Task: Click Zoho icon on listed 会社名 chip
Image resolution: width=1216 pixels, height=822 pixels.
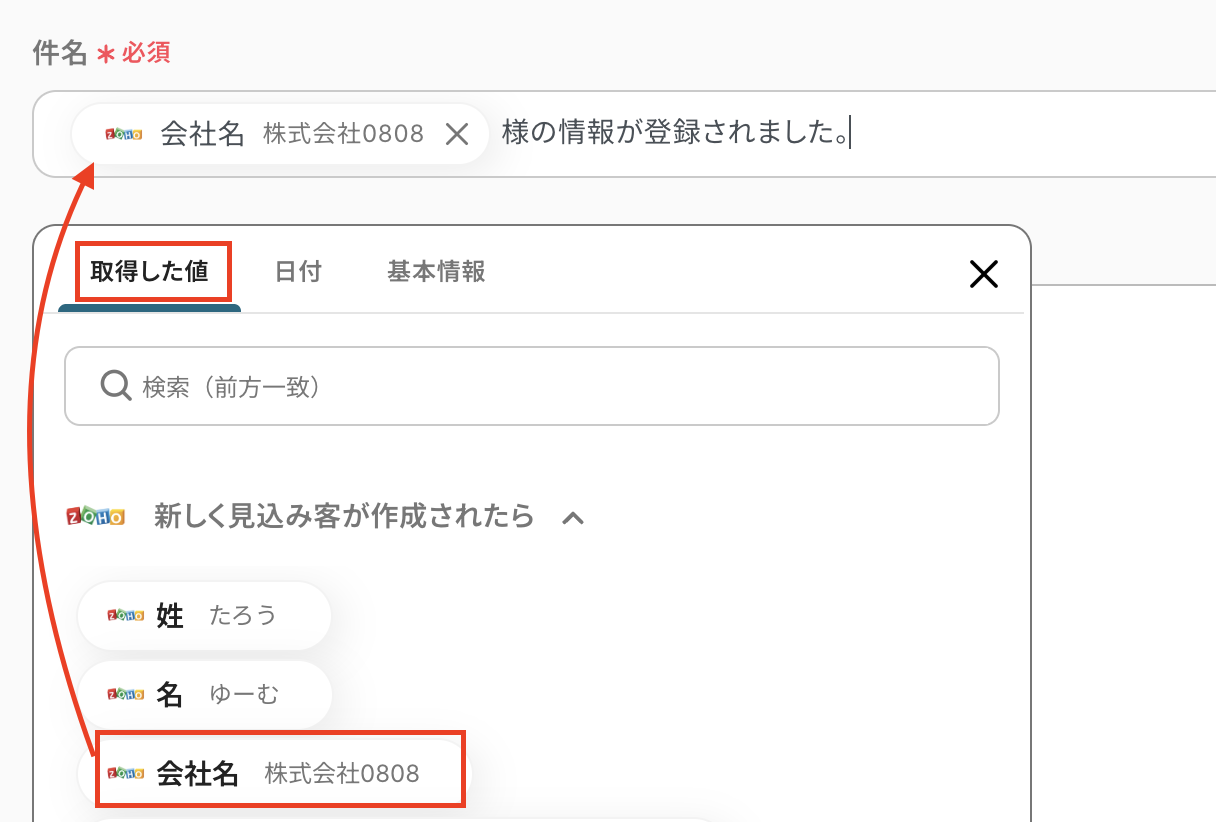Action: (126, 773)
